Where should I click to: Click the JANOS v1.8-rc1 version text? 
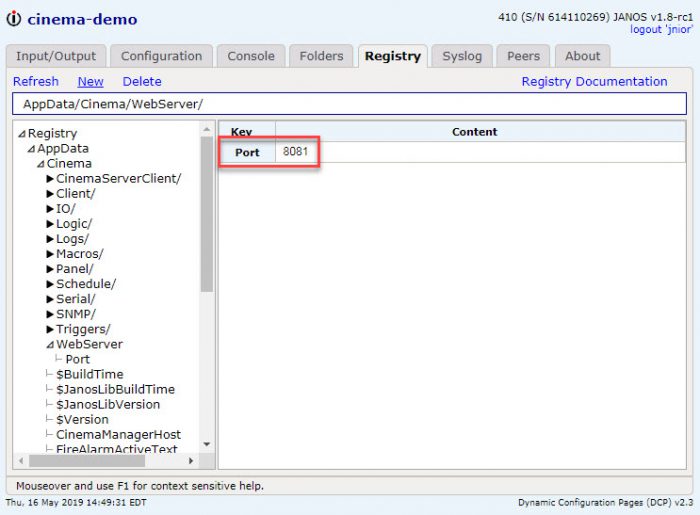coord(652,17)
